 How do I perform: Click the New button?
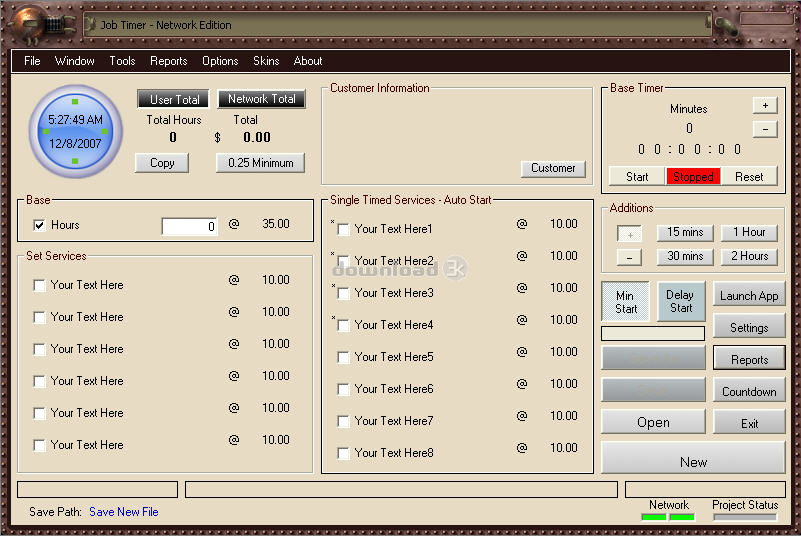tap(693, 458)
